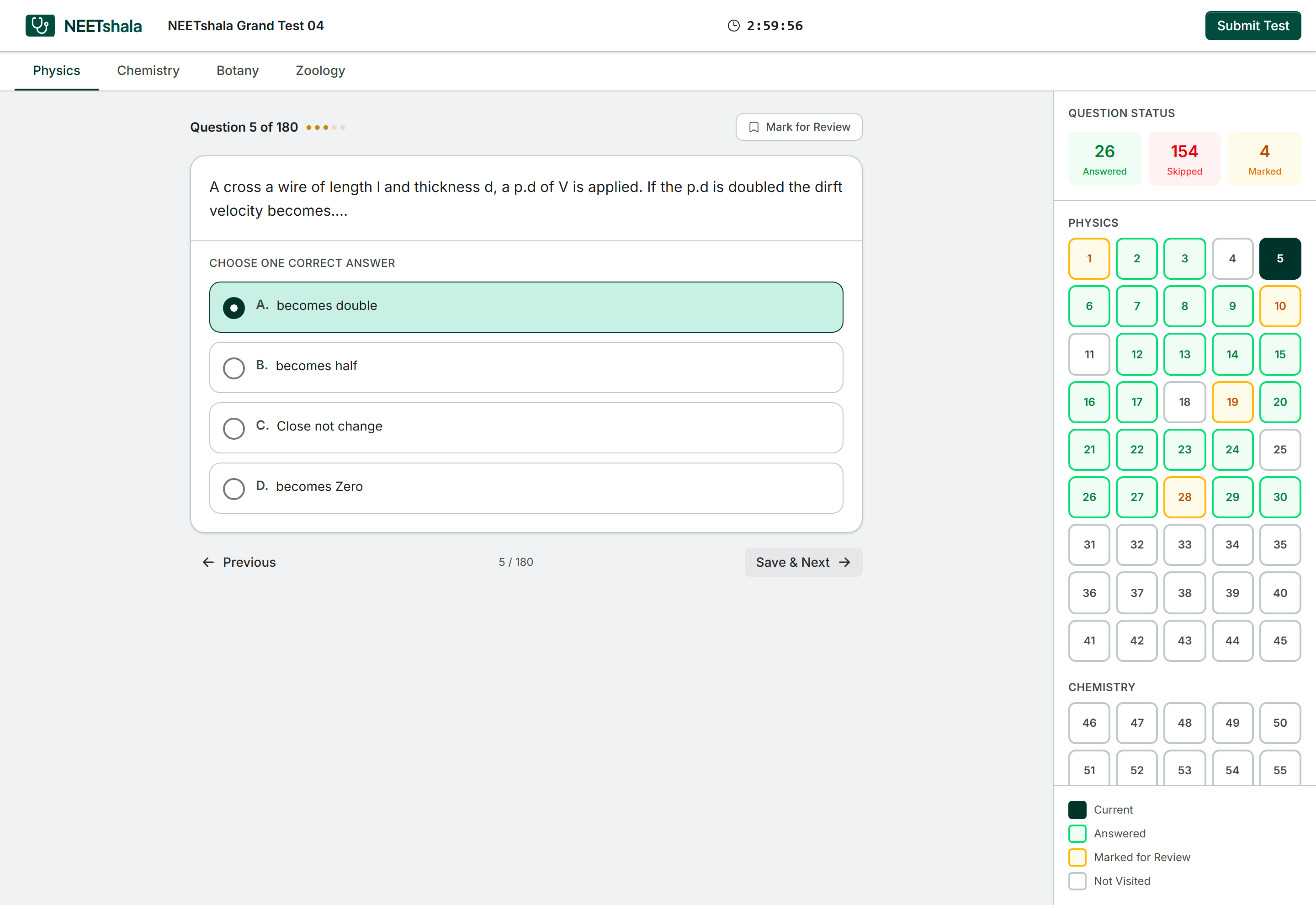The image size is (1316, 905).
Task: Click the clock icon beside the timer
Action: point(733,26)
